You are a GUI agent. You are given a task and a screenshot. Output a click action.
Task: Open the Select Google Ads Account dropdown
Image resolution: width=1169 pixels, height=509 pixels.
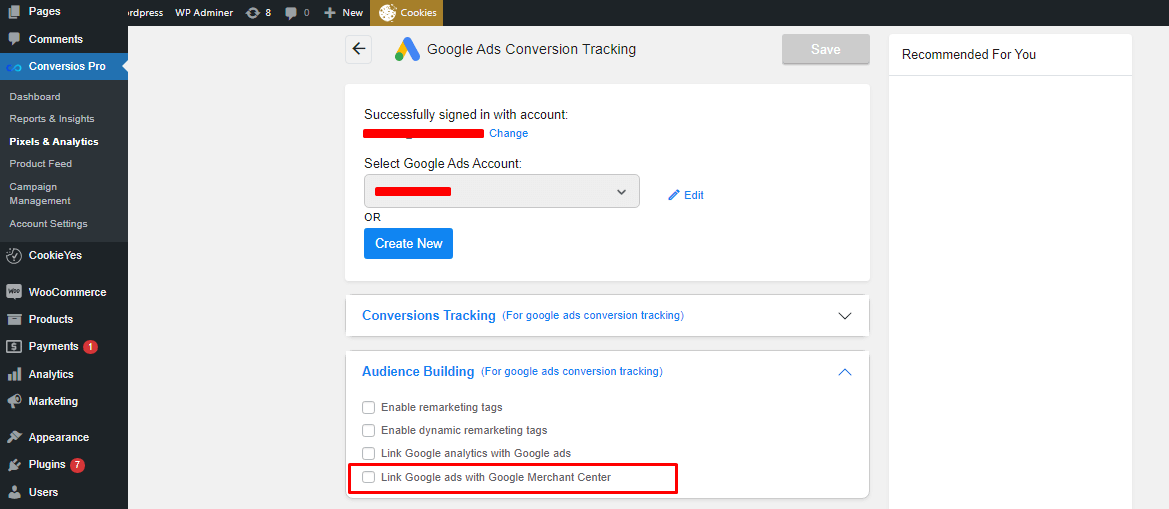click(x=502, y=192)
